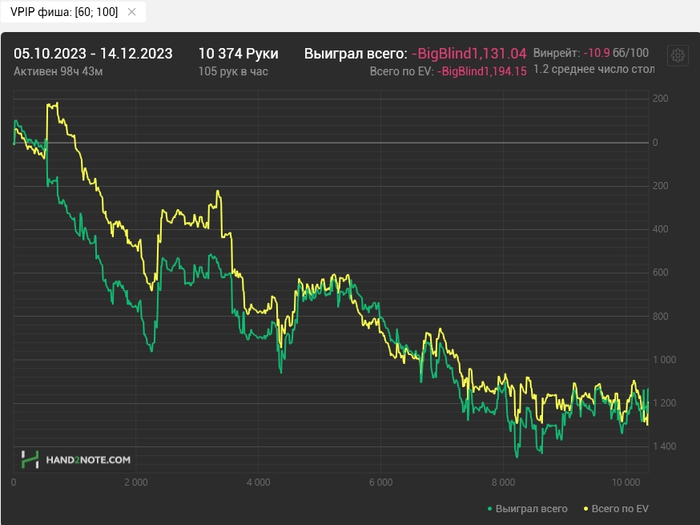Viewport: 700px width, 525px height.
Task: Click the 1.2 среднее число стол text
Action: click(x=594, y=70)
